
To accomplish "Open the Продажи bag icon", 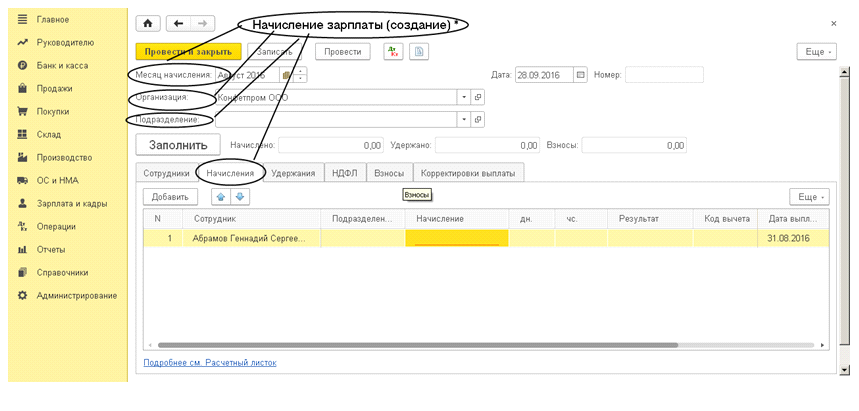I will [22, 88].
